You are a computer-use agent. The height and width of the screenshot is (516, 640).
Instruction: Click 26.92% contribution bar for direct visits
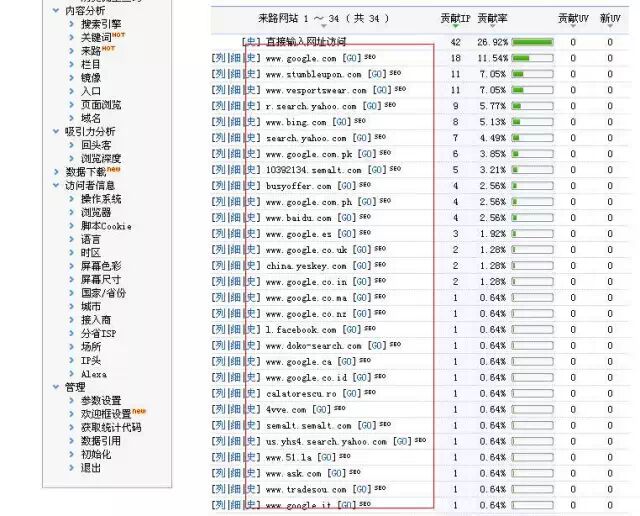[533, 42]
